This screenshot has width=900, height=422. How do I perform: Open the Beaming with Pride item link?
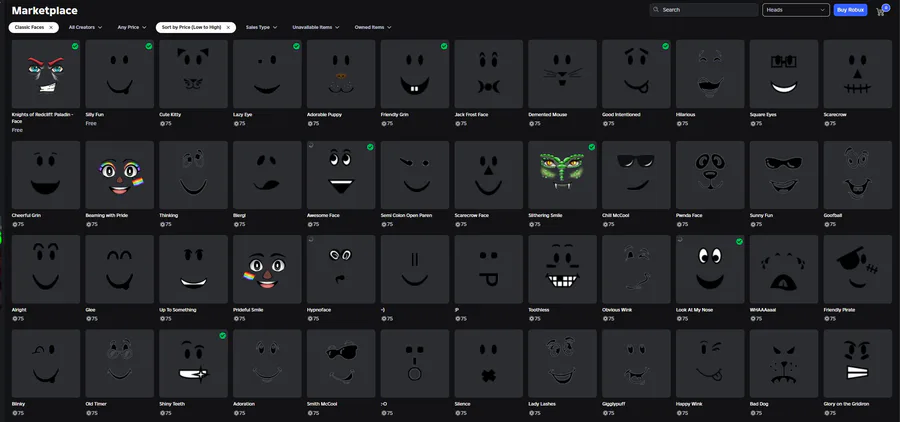pyautogui.click(x=107, y=215)
